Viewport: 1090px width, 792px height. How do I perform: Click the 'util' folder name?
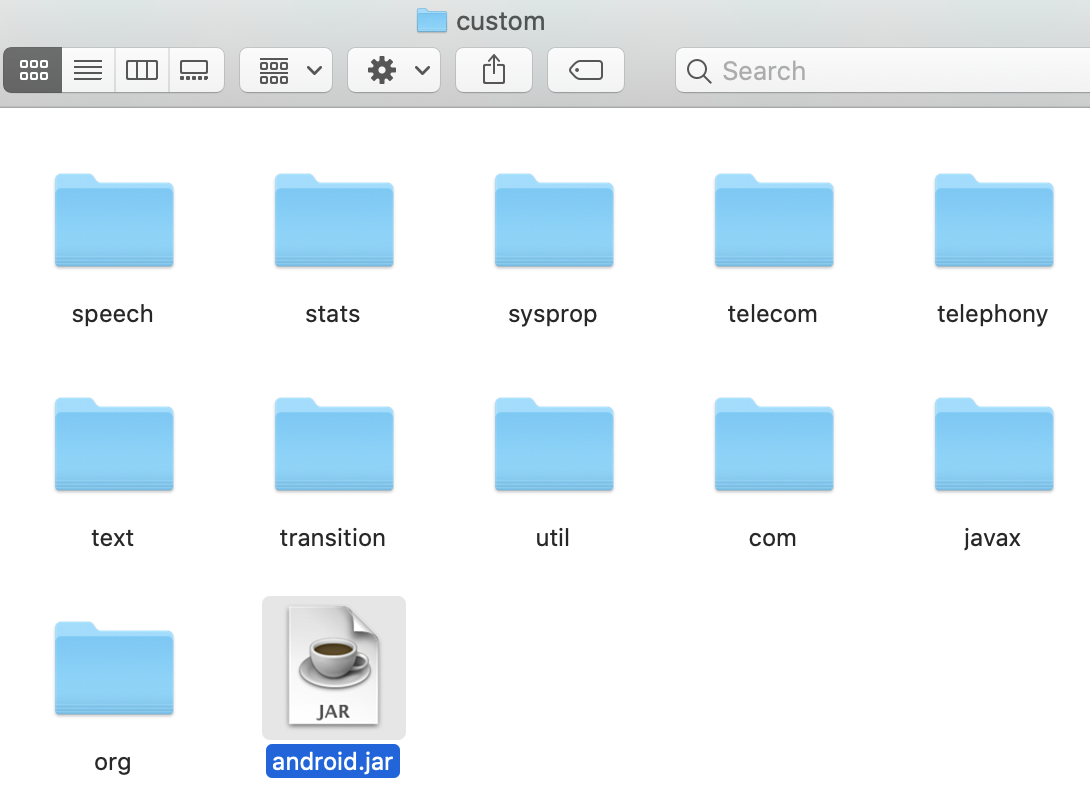pyautogui.click(x=553, y=538)
